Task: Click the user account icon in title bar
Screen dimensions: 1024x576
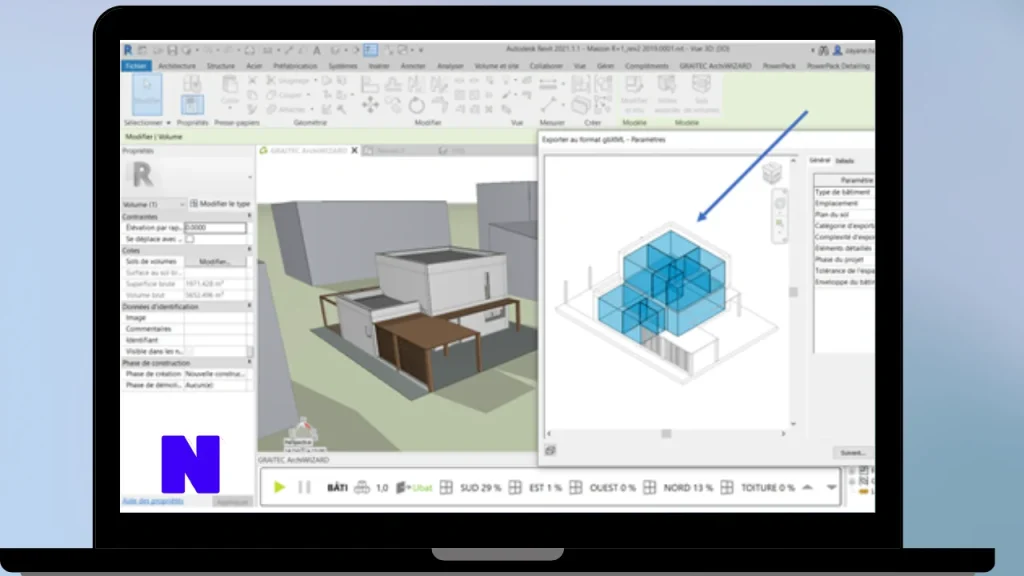Action: tap(837, 50)
